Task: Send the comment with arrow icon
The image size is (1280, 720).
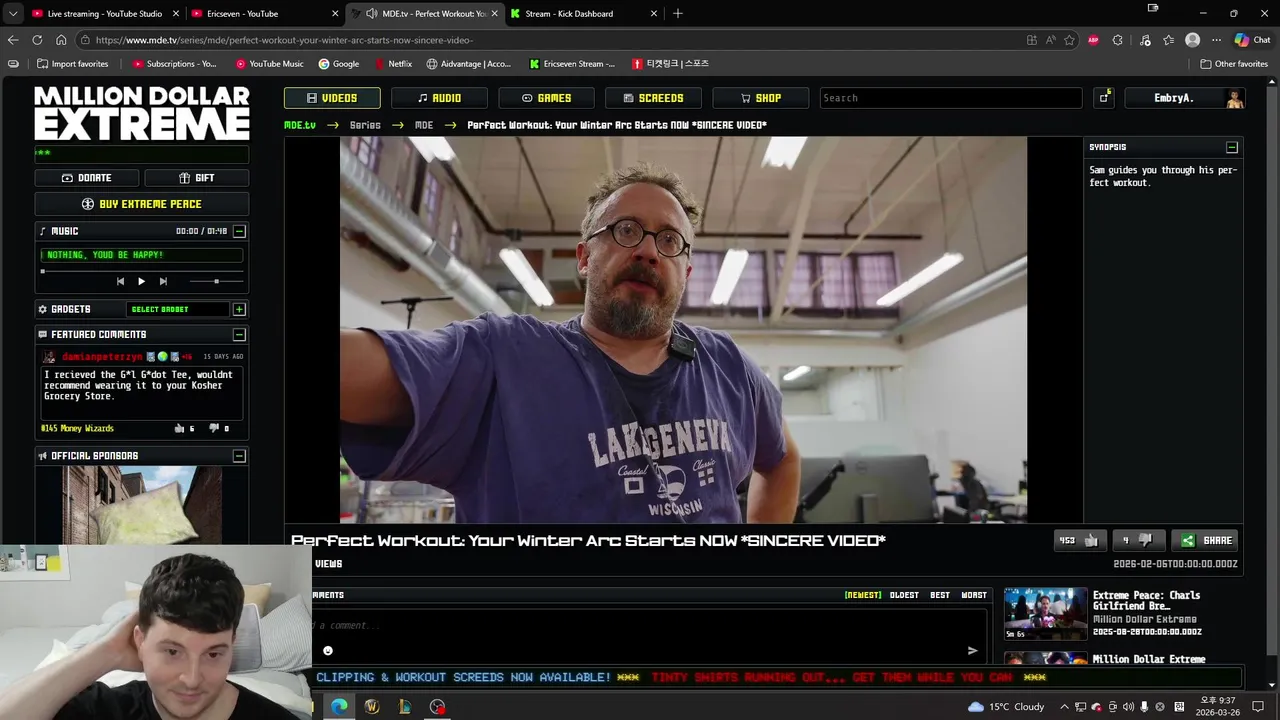Action: pos(972,651)
